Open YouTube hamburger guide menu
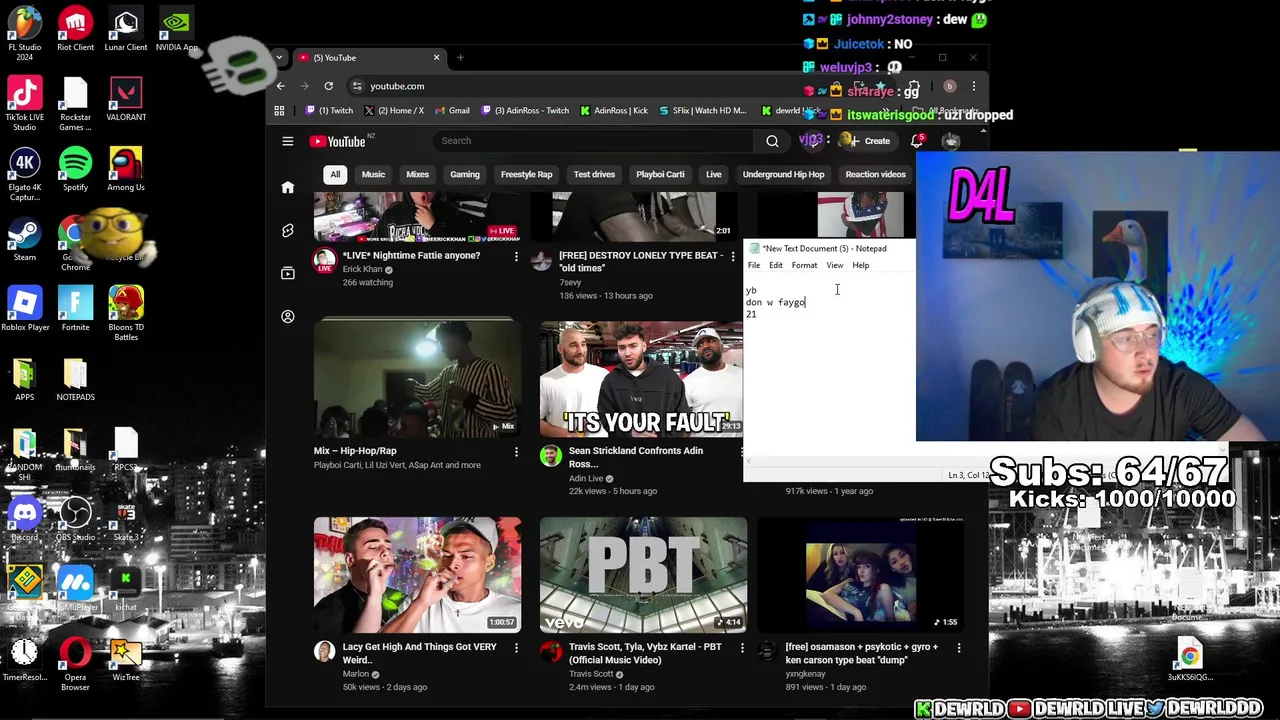This screenshot has width=1280, height=720. pos(288,141)
